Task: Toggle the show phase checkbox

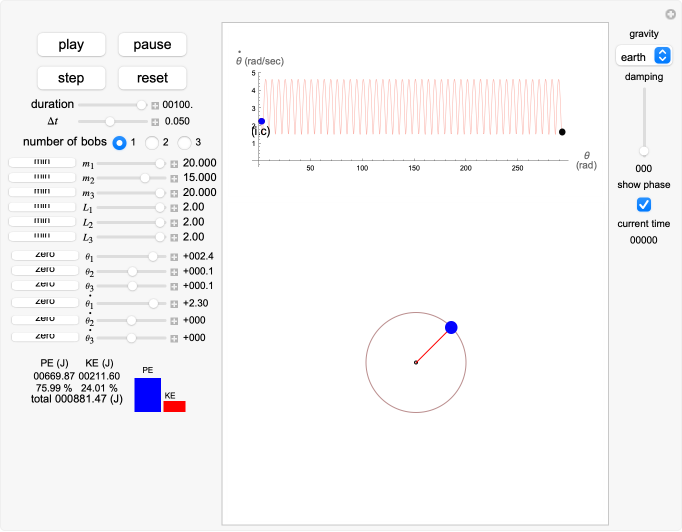Action: coord(644,204)
